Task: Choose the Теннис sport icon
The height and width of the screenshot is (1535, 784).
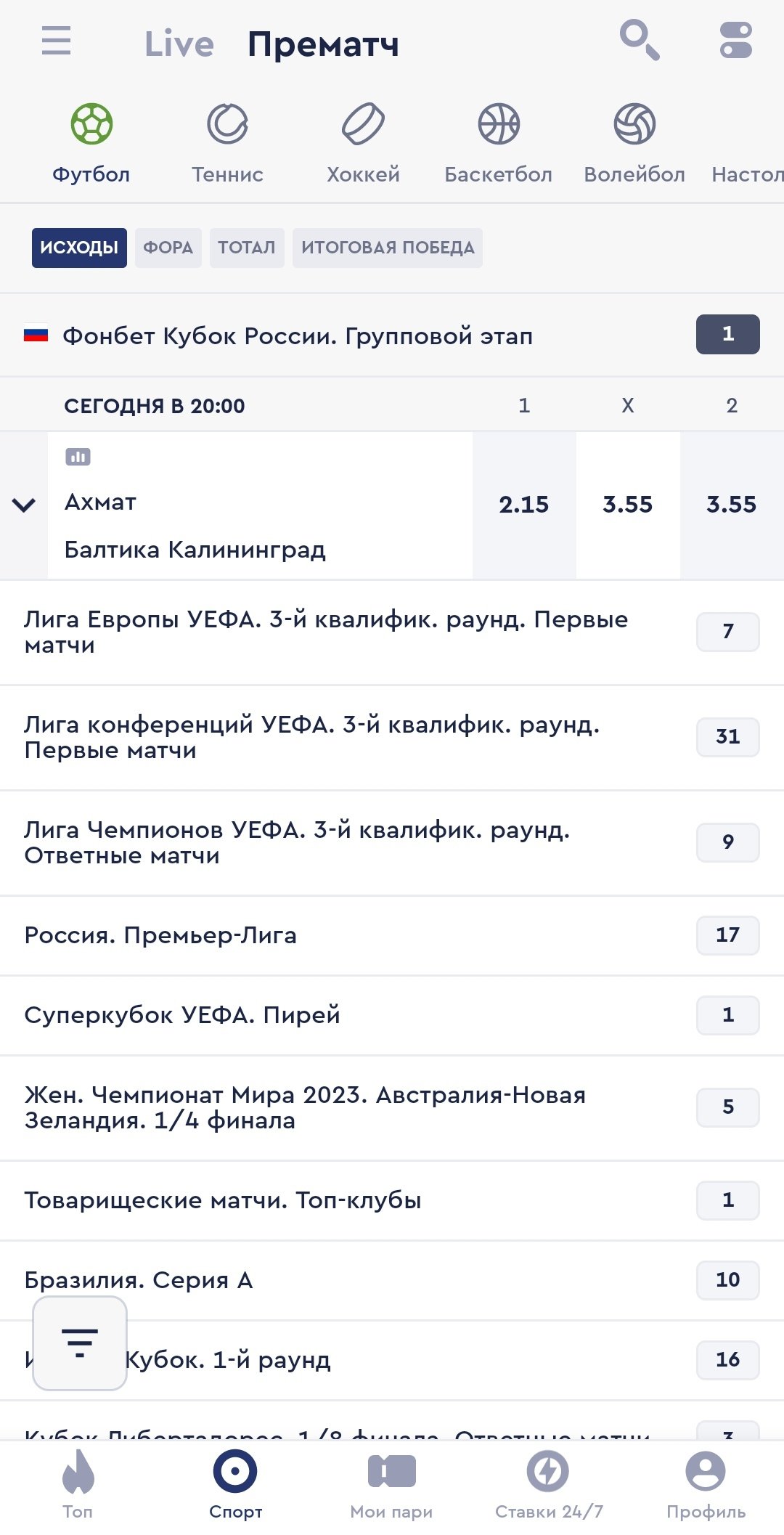Action: [x=227, y=142]
